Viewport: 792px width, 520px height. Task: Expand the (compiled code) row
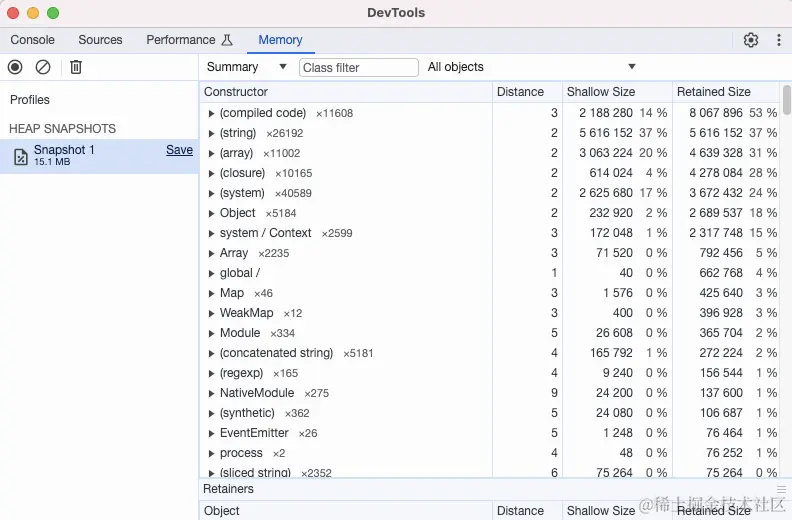click(x=211, y=113)
